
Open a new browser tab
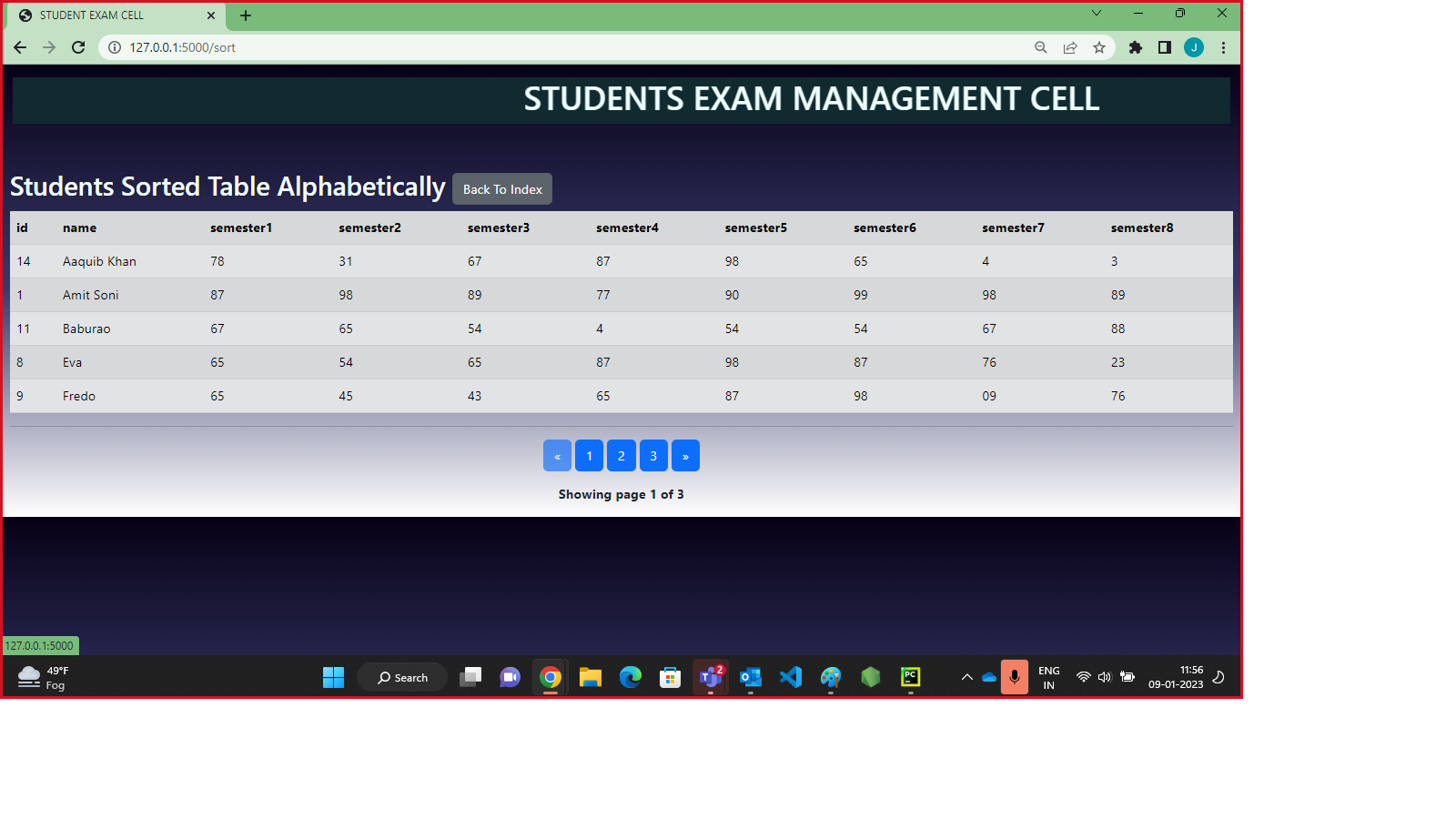pos(245,15)
